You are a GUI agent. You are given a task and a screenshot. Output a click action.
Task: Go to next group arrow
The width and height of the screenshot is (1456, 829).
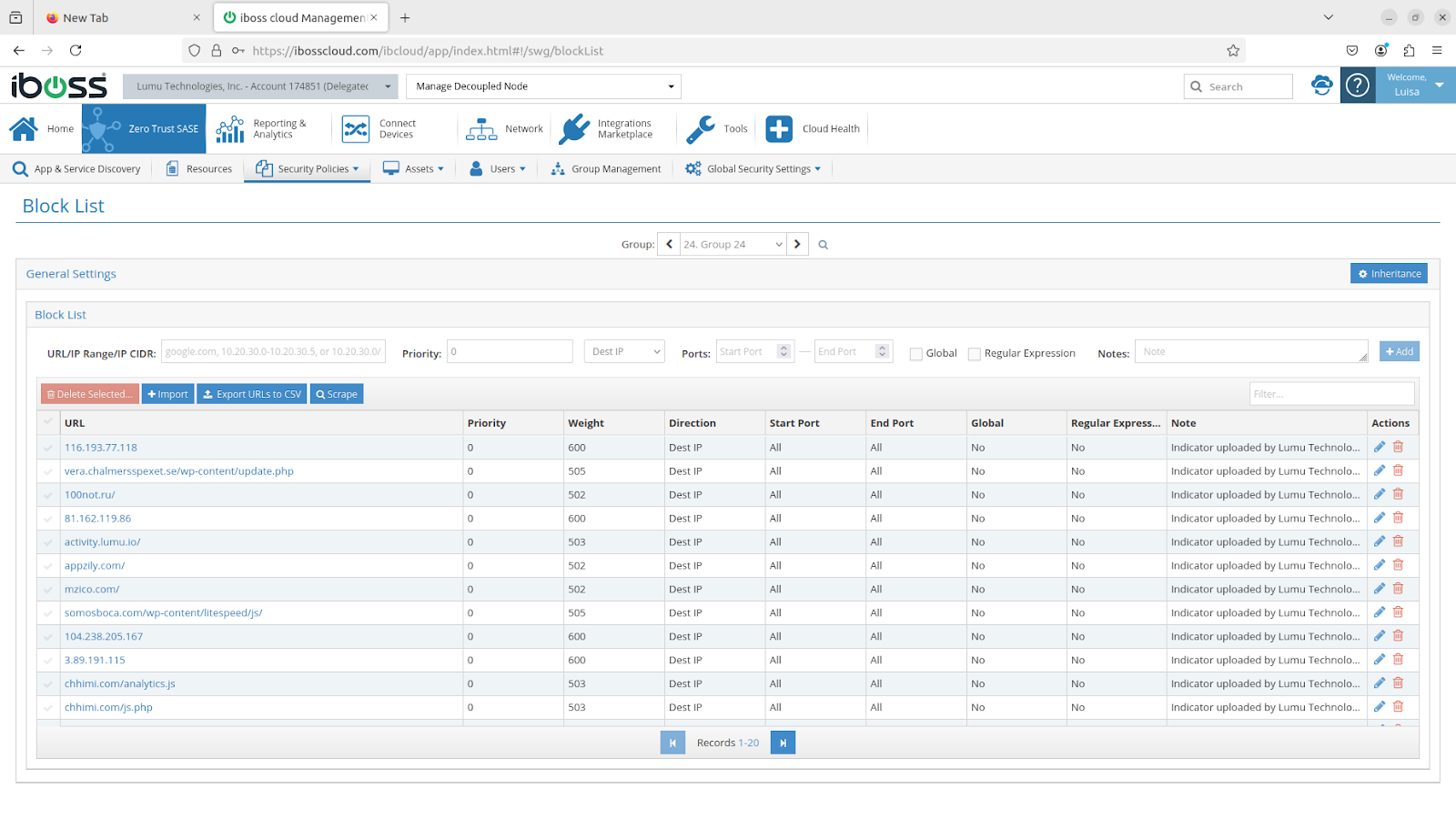click(x=797, y=244)
